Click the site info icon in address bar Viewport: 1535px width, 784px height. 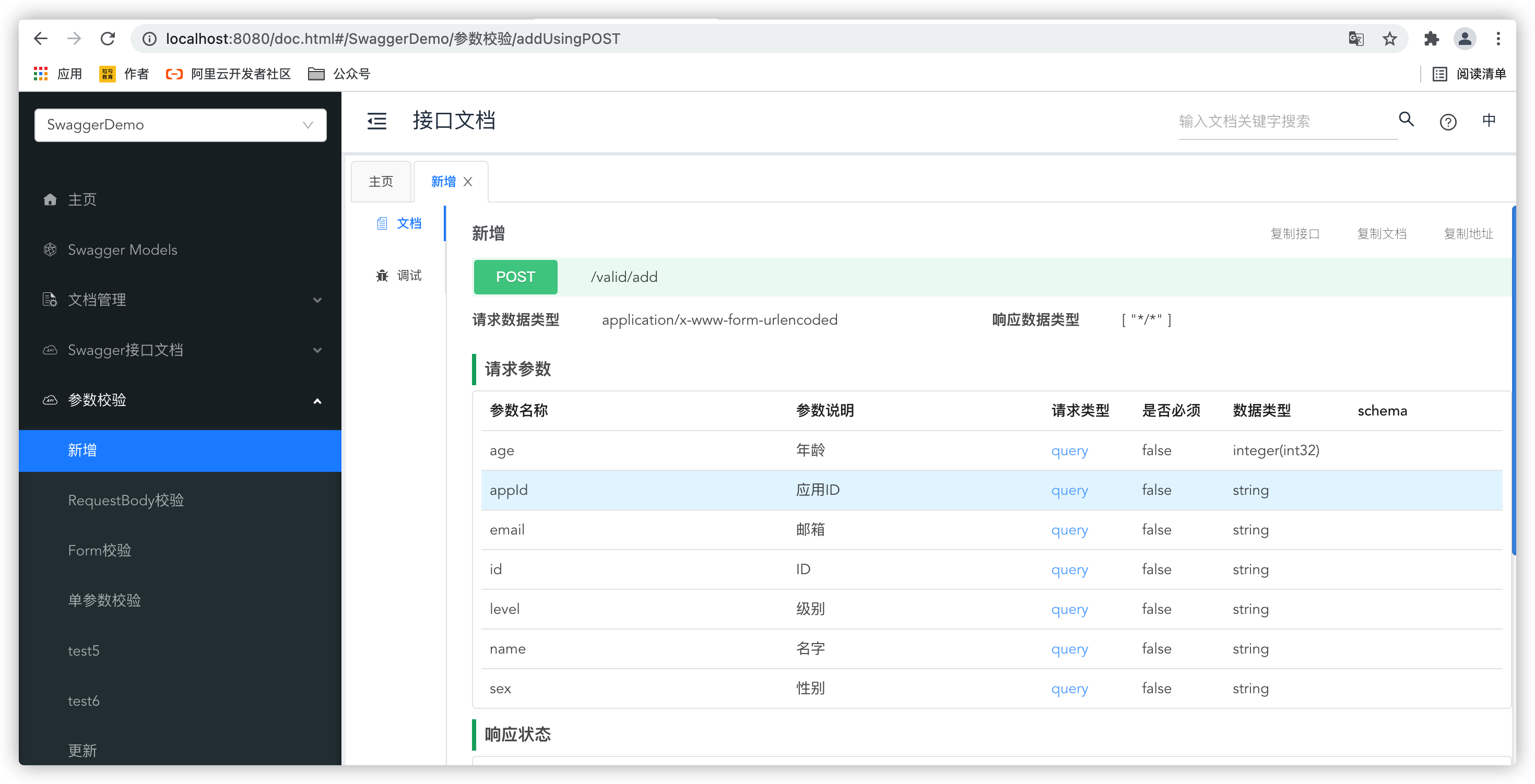point(149,39)
